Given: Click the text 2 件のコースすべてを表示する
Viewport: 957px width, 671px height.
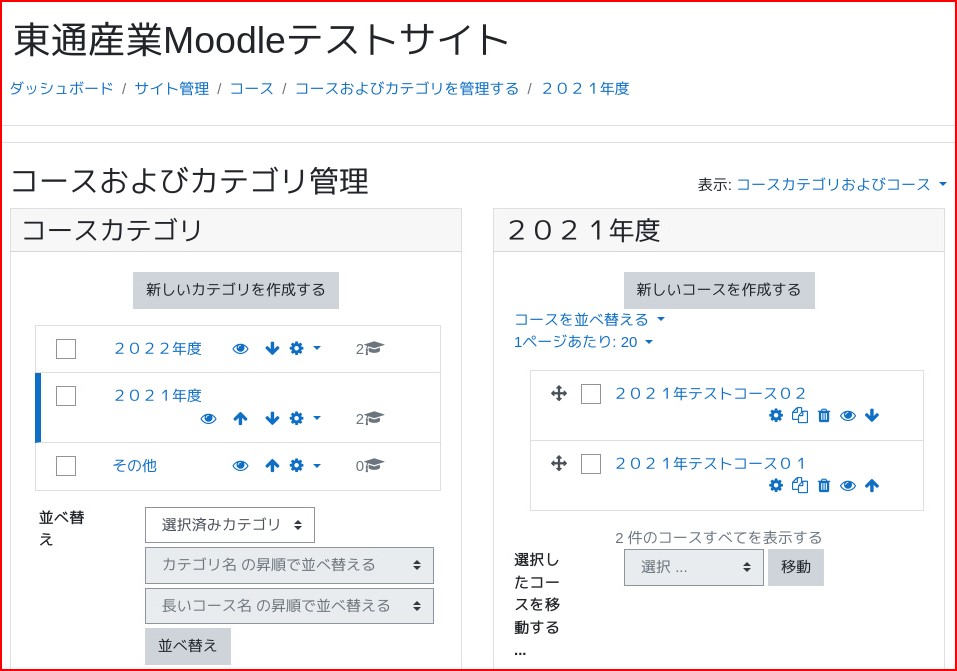Looking at the screenshot, I should (718, 538).
